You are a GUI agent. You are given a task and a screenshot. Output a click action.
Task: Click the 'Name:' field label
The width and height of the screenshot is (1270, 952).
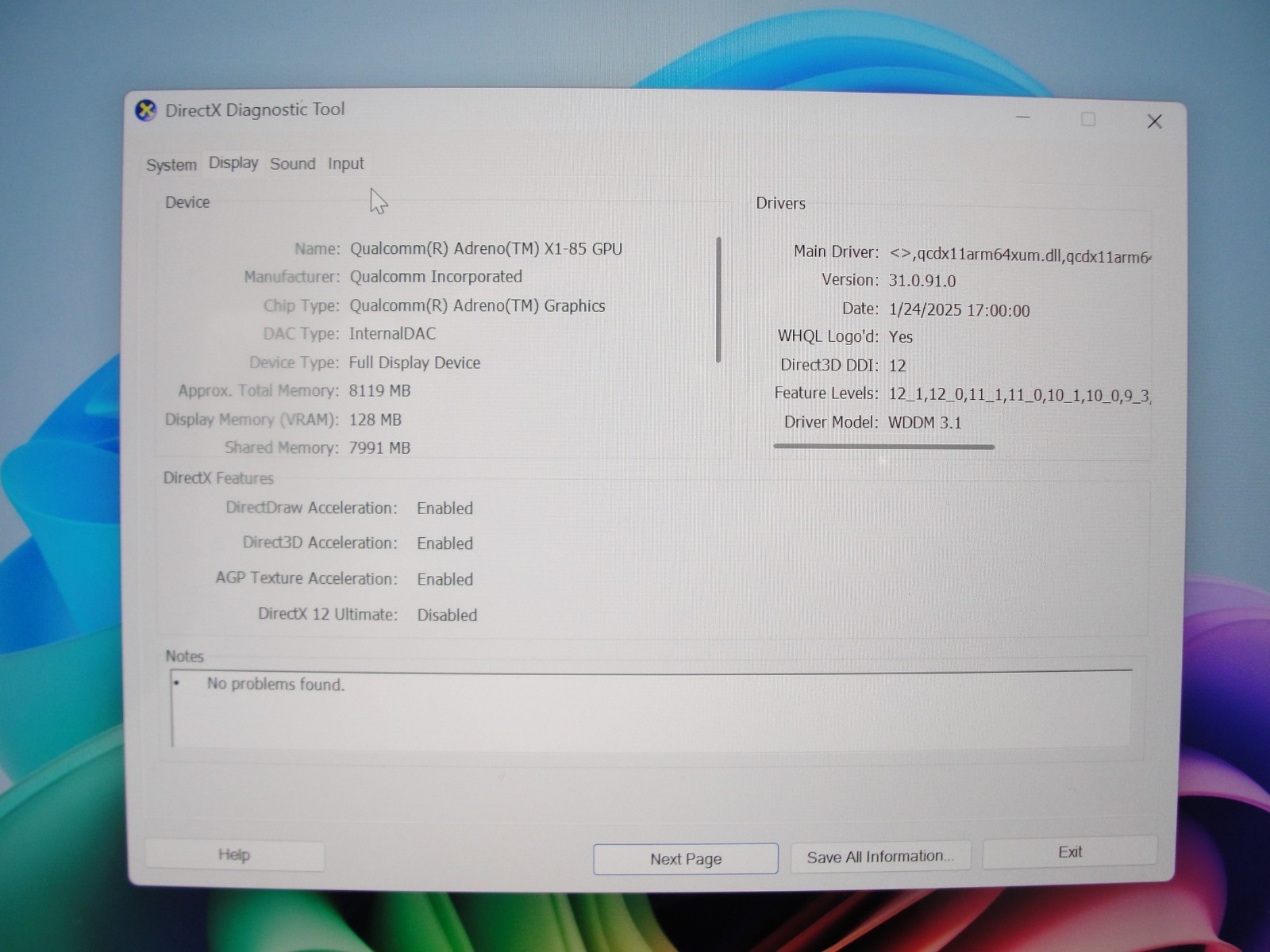(317, 248)
